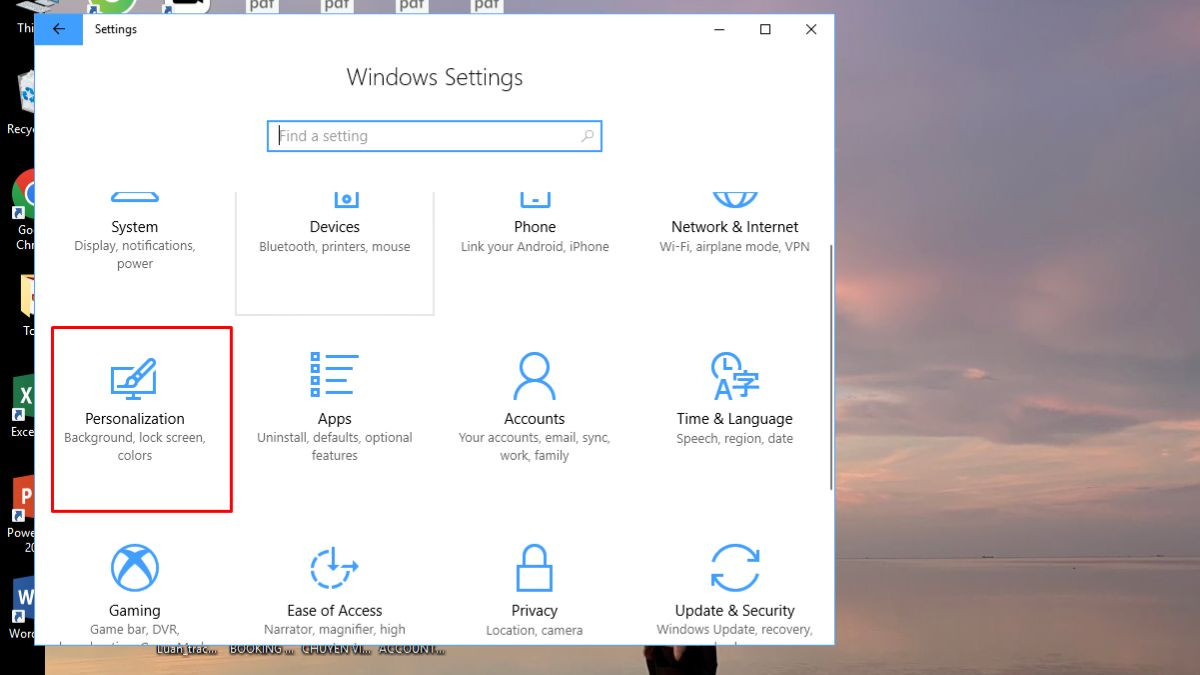Maximize the Settings window

[x=765, y=29]
